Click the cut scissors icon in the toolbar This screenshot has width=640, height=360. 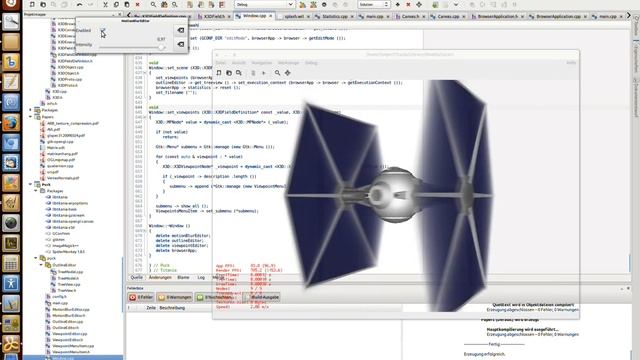click(x=105, y=4)
